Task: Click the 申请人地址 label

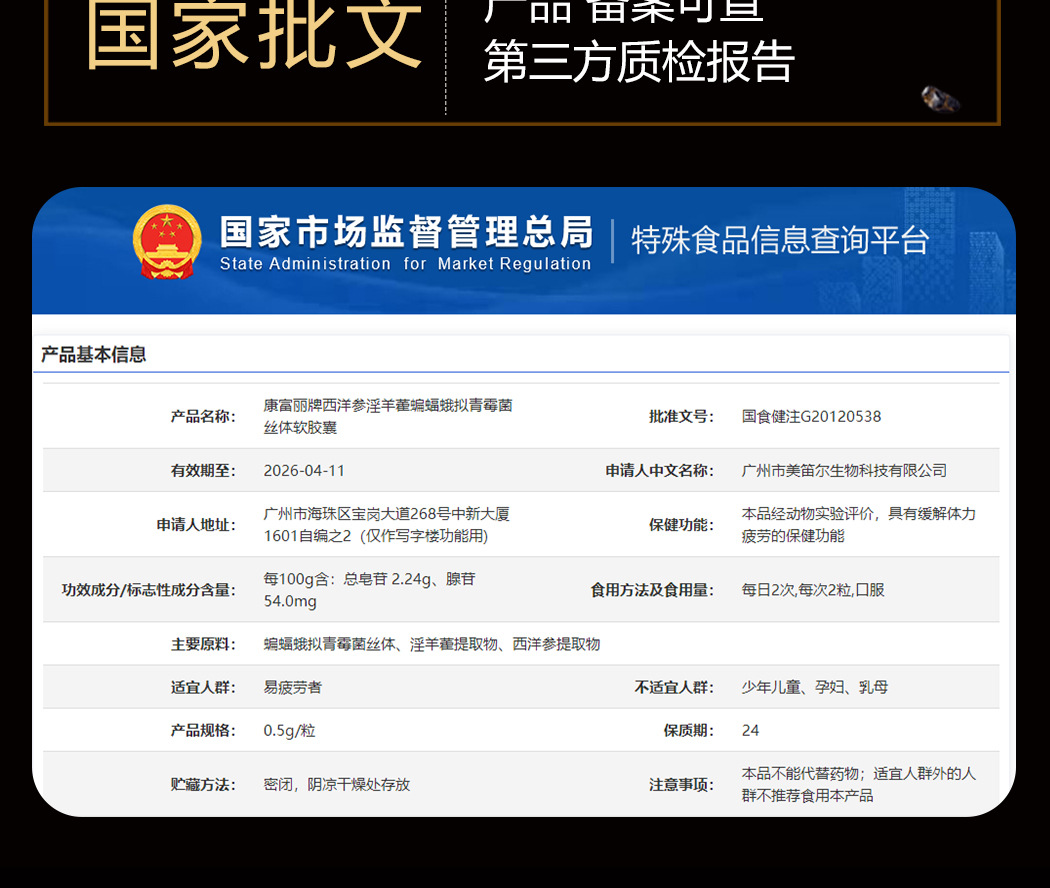Action: pyautogui.click(x=196, y=525)
